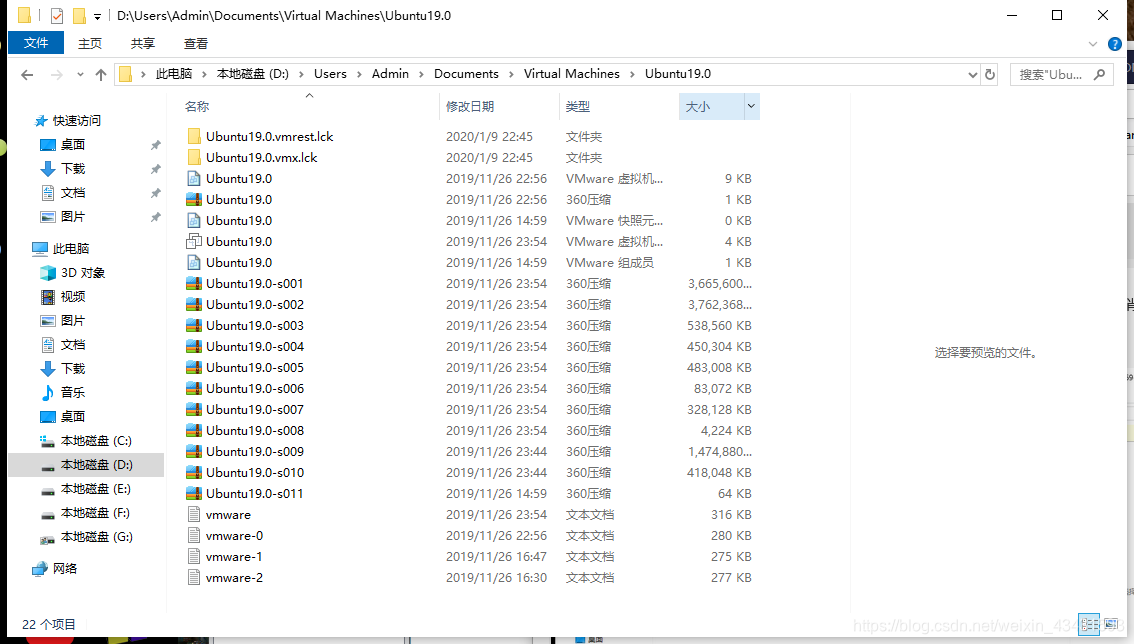Viewport: 1134px width, 644px height.
Task: Select the Ubuntu19.0.vmrest.lck folder icon
Action: [194, 136]
